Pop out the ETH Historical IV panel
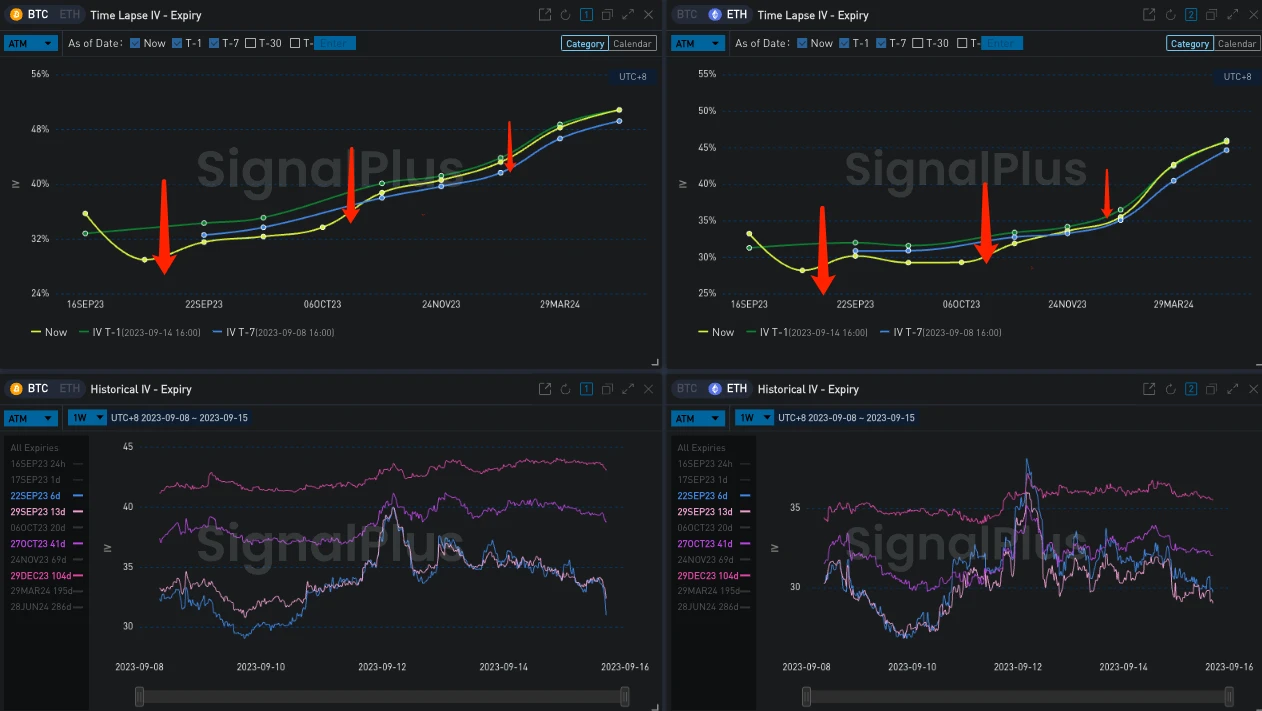This screenshot has width=1262, height=711. pos(1149,389)
